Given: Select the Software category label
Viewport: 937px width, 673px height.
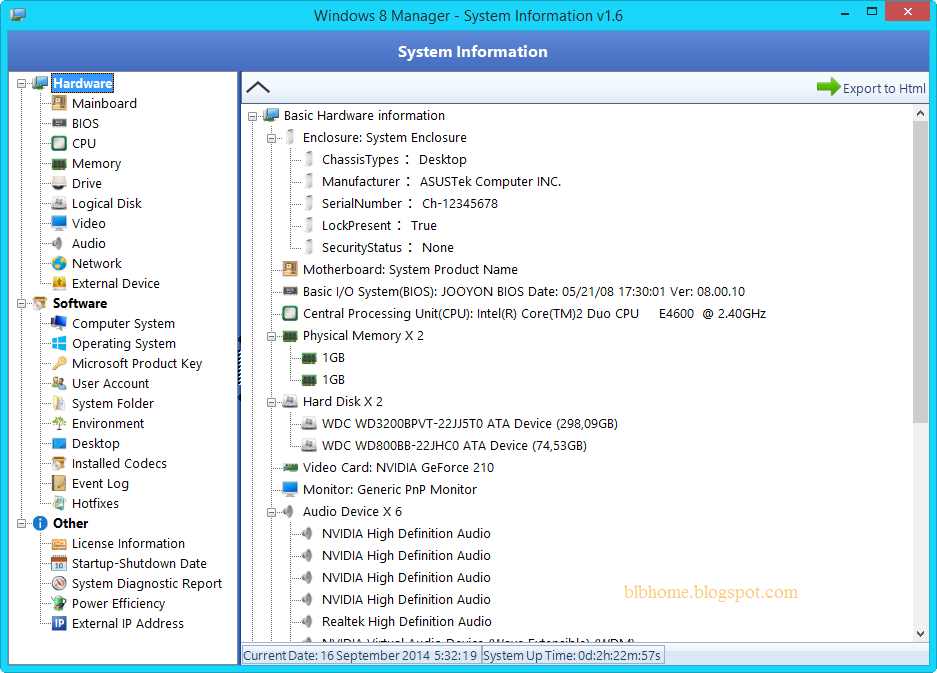Looking at the screenshot, I should coord(79,303).
